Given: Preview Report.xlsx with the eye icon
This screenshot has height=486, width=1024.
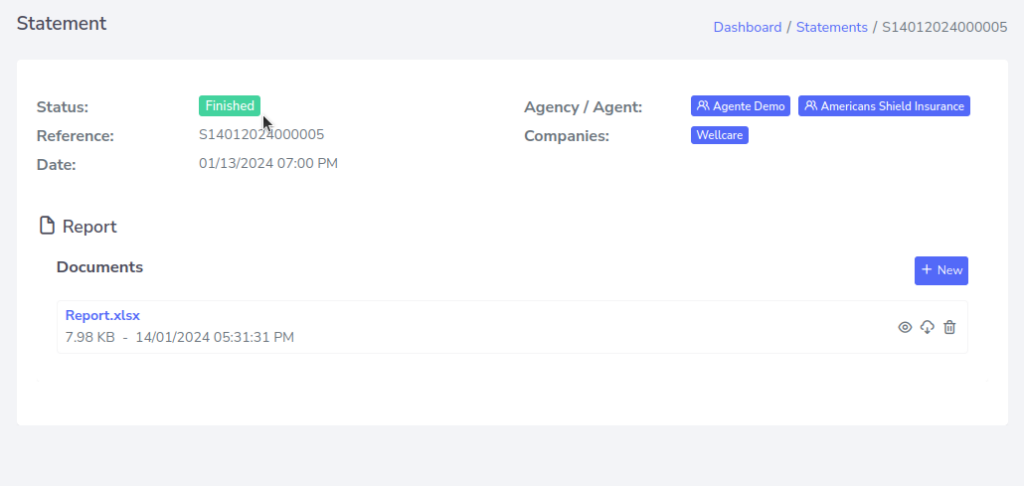Looking at the screenshot, I should [x=905, y=327].
